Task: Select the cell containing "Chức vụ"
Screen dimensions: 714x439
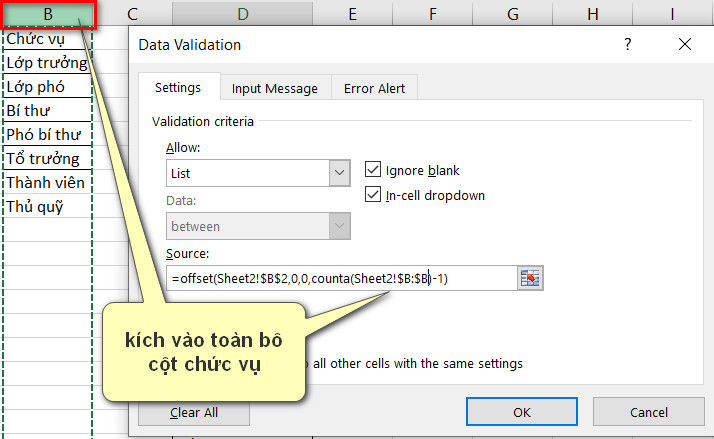Action: 48,39
